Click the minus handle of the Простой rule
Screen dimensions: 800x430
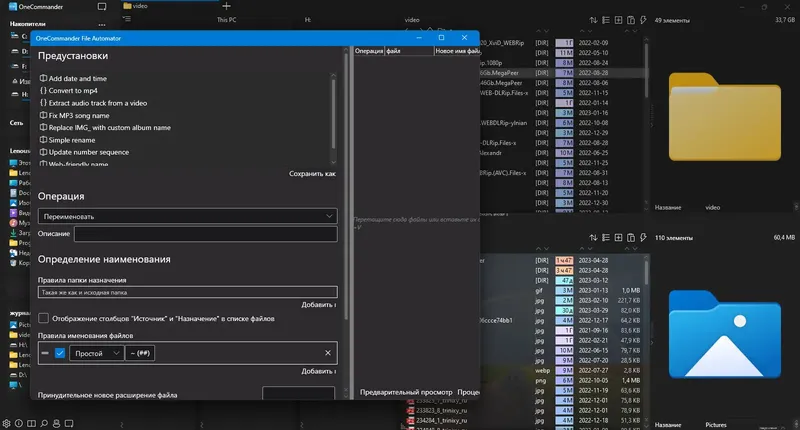tap(45, 353)
